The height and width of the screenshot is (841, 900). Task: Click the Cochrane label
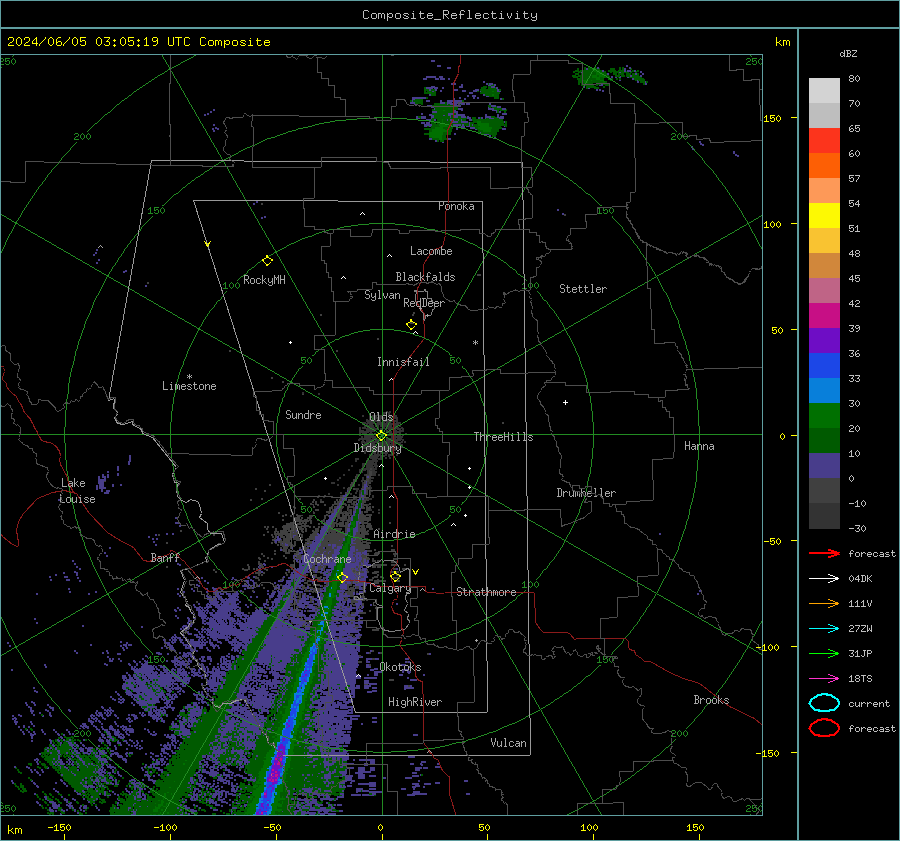(x=327, y=559)
